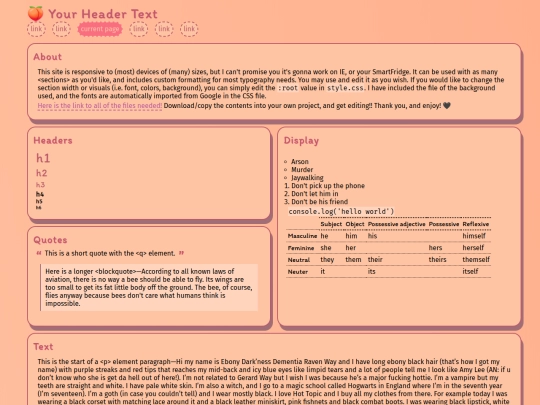540x405 pixels.
Task: Click the 'theirs' table cell
Action: click(437, 260)
